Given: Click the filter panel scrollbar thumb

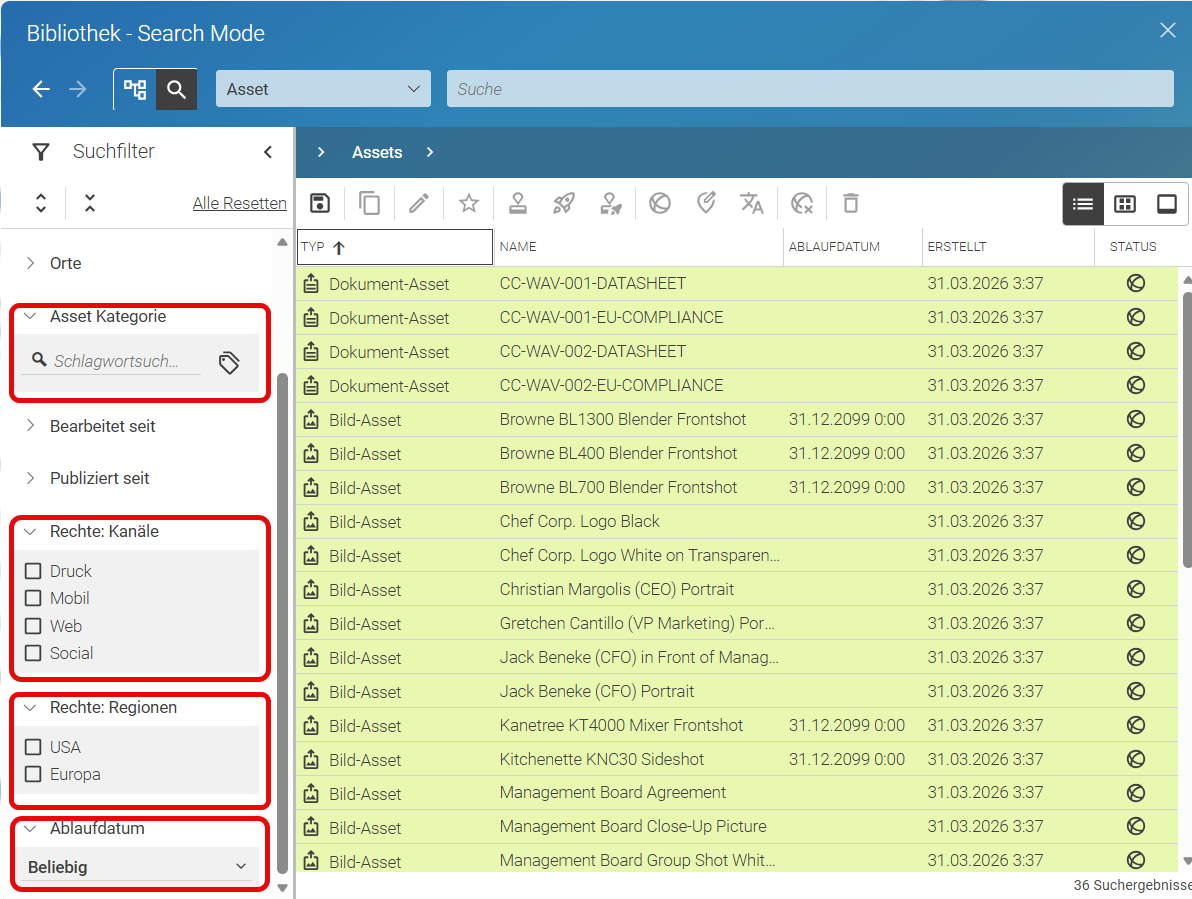Looking at the screenshot, I should [x=283, y=623].
